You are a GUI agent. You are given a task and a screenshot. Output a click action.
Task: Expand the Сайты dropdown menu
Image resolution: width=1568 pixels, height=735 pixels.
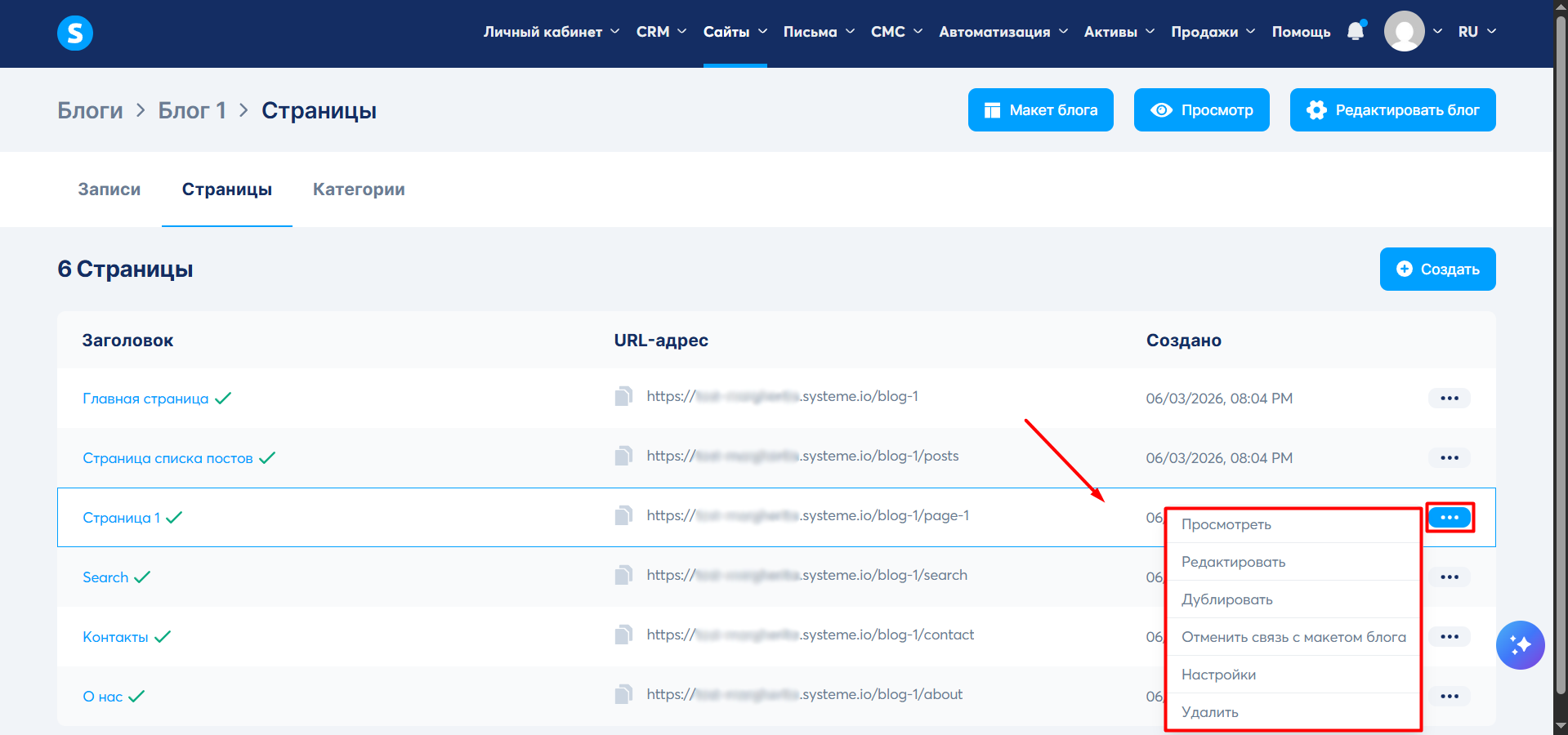[x=735, y=32]
